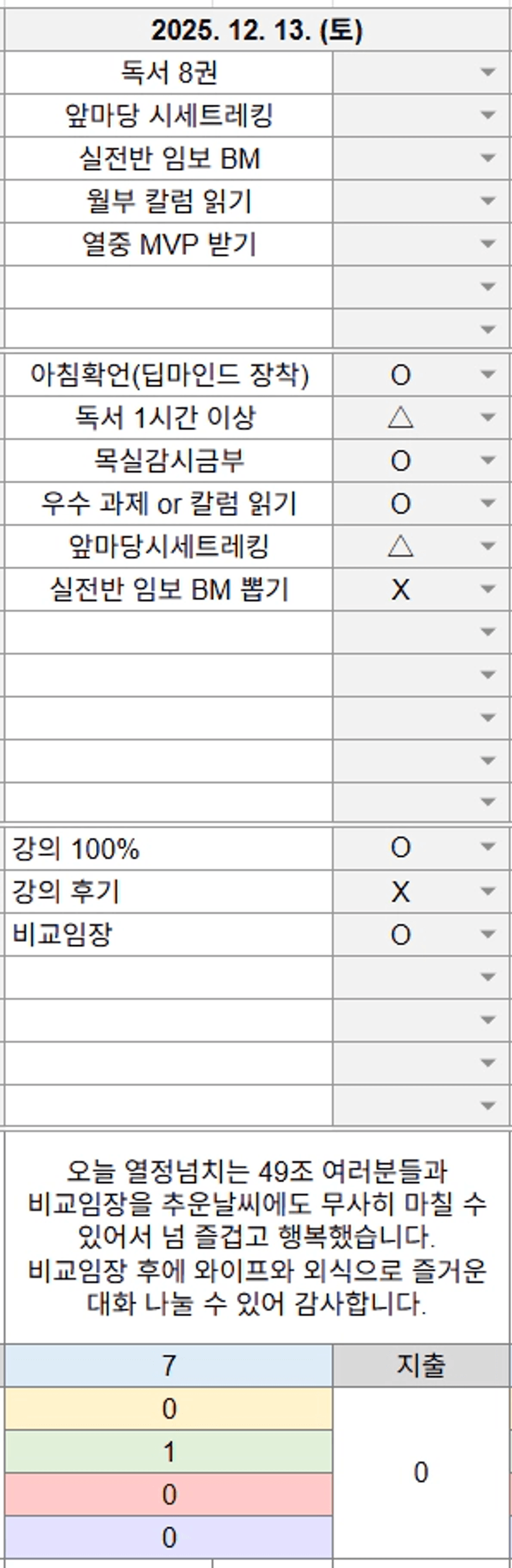Select the red-shaded cell showing 0
This screenshot has width=512, height=1568.
click(168, 1494)
